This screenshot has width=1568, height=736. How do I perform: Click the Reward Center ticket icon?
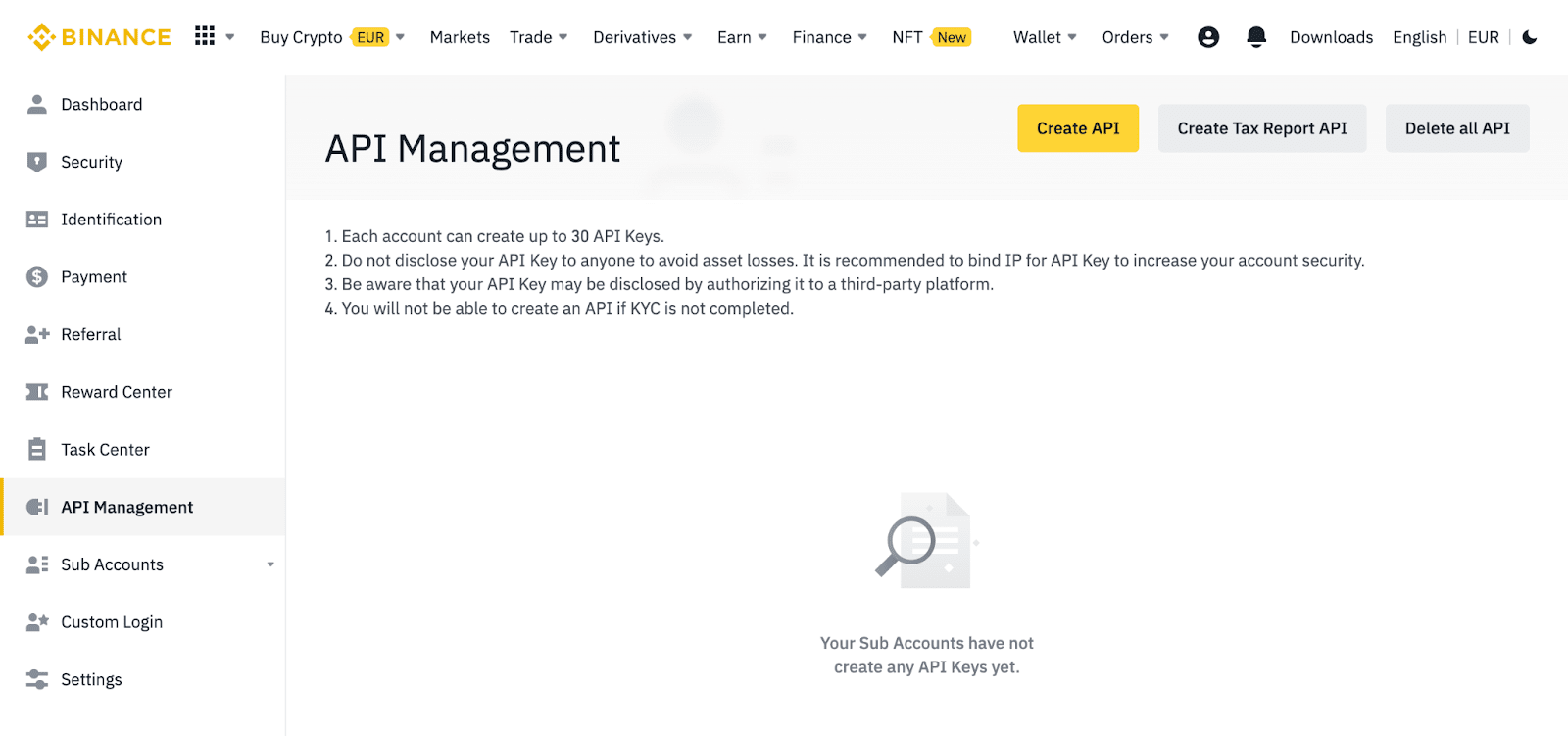[37, 392]
